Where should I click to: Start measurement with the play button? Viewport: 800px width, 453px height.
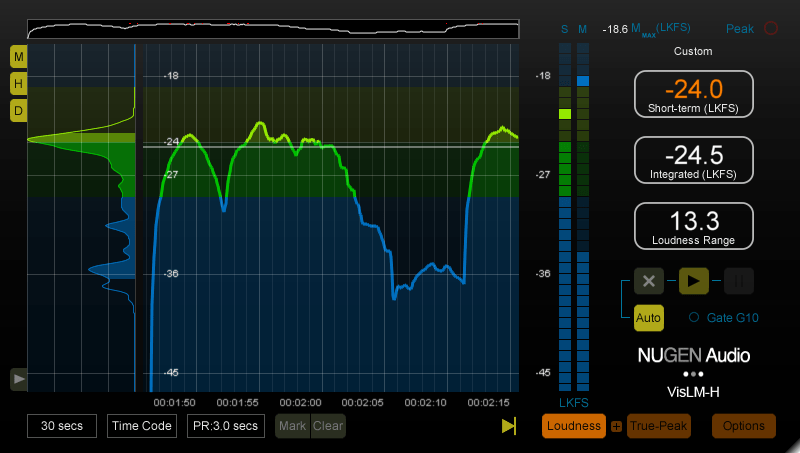(693, 282)
